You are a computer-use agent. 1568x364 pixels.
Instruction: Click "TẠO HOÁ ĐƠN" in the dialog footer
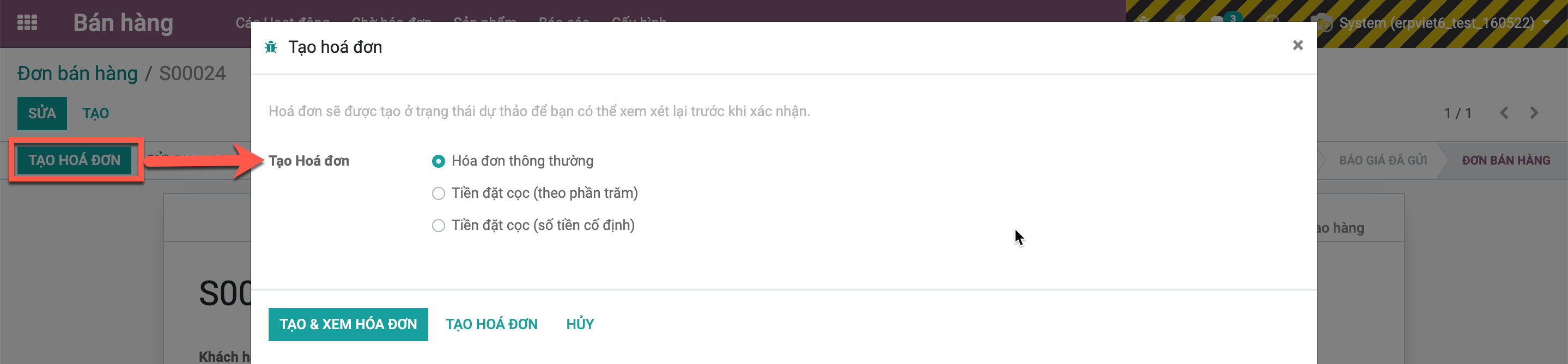click(491, 324)
